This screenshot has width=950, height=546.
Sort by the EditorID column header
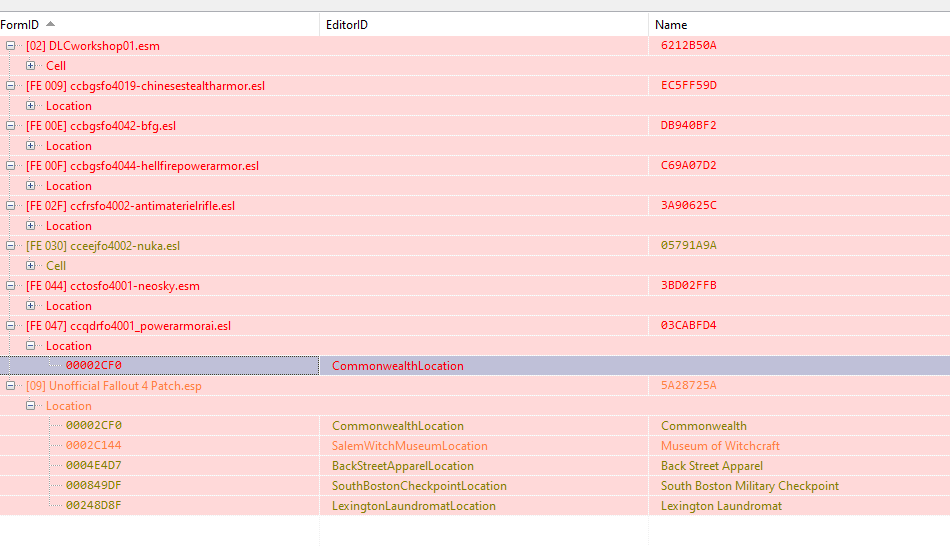tap(483, 25)
